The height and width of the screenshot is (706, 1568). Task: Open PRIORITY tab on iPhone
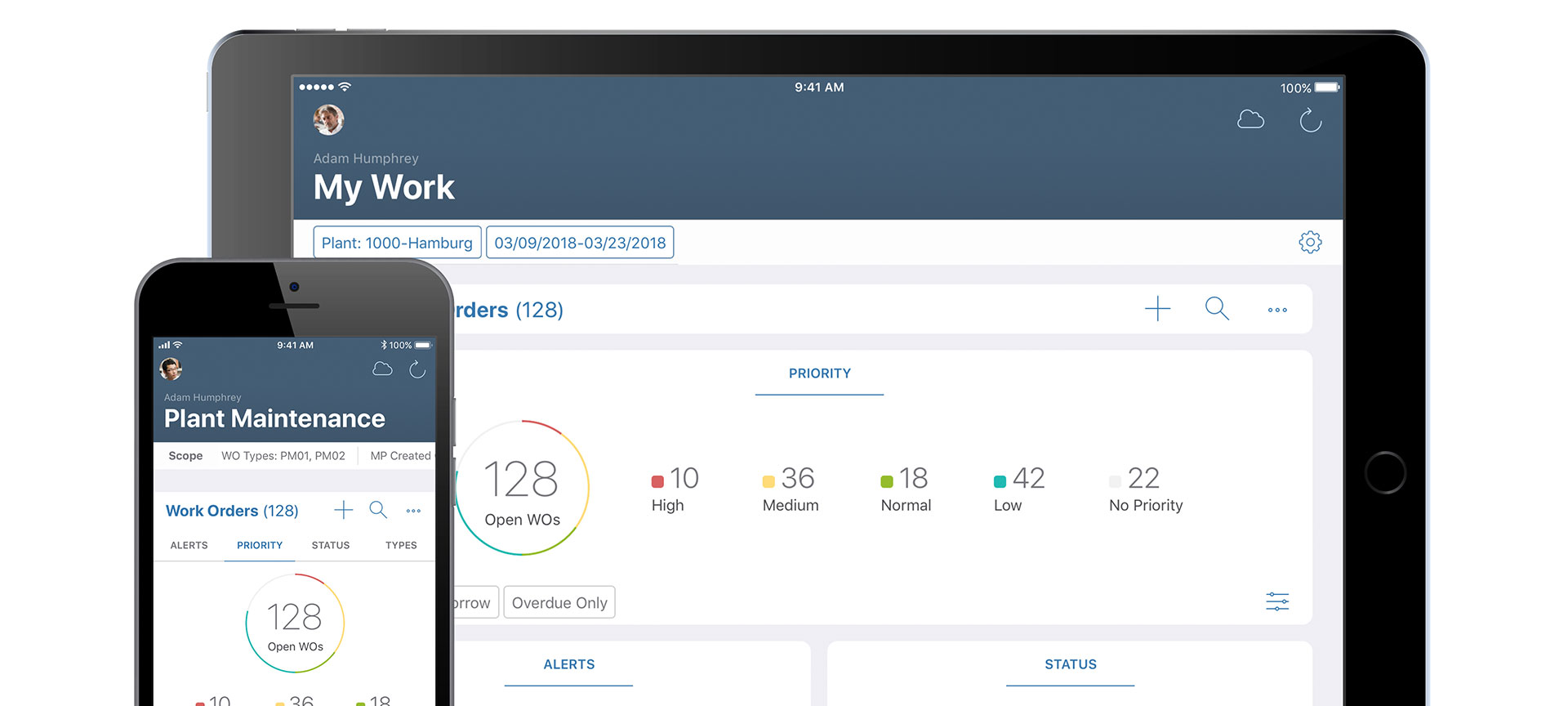pyautogui.click(x=260, y=545)
